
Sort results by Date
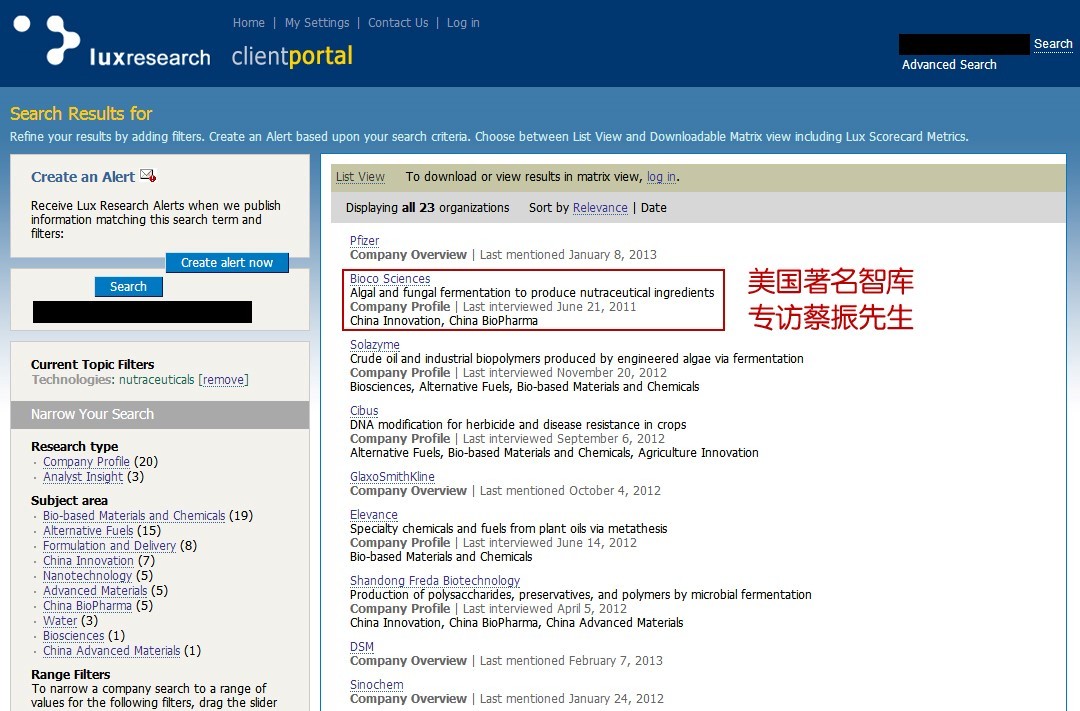pos(656,207)
